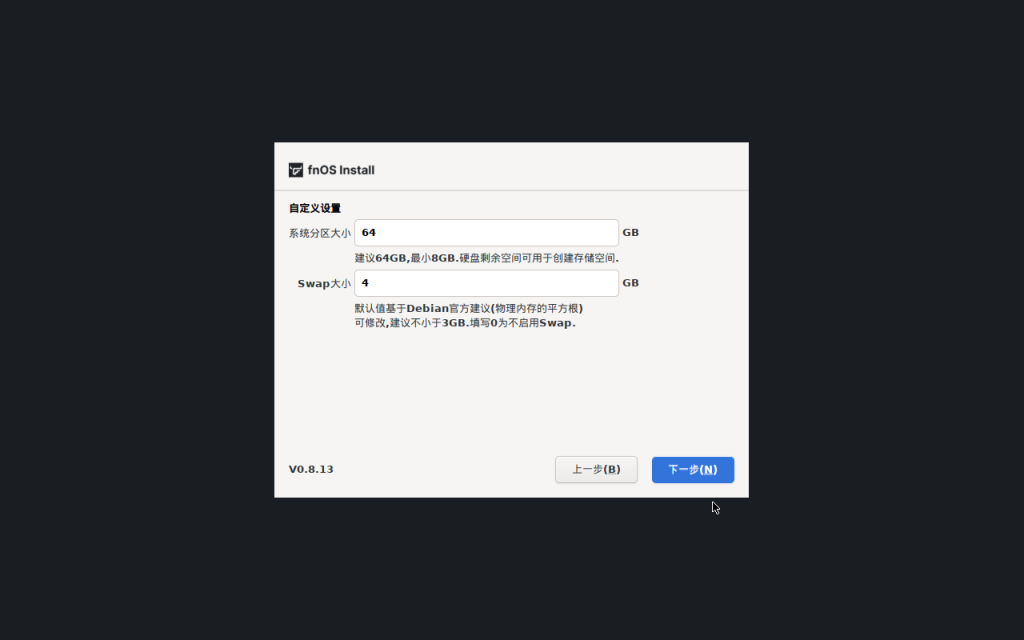Click the Swap大小 field label
1024x640 pixels.
coord(324,283)
